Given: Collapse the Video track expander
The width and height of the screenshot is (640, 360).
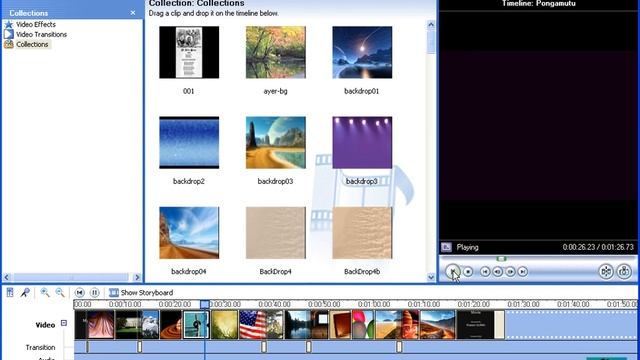Looking at the screenshot, I should (64, 323).
